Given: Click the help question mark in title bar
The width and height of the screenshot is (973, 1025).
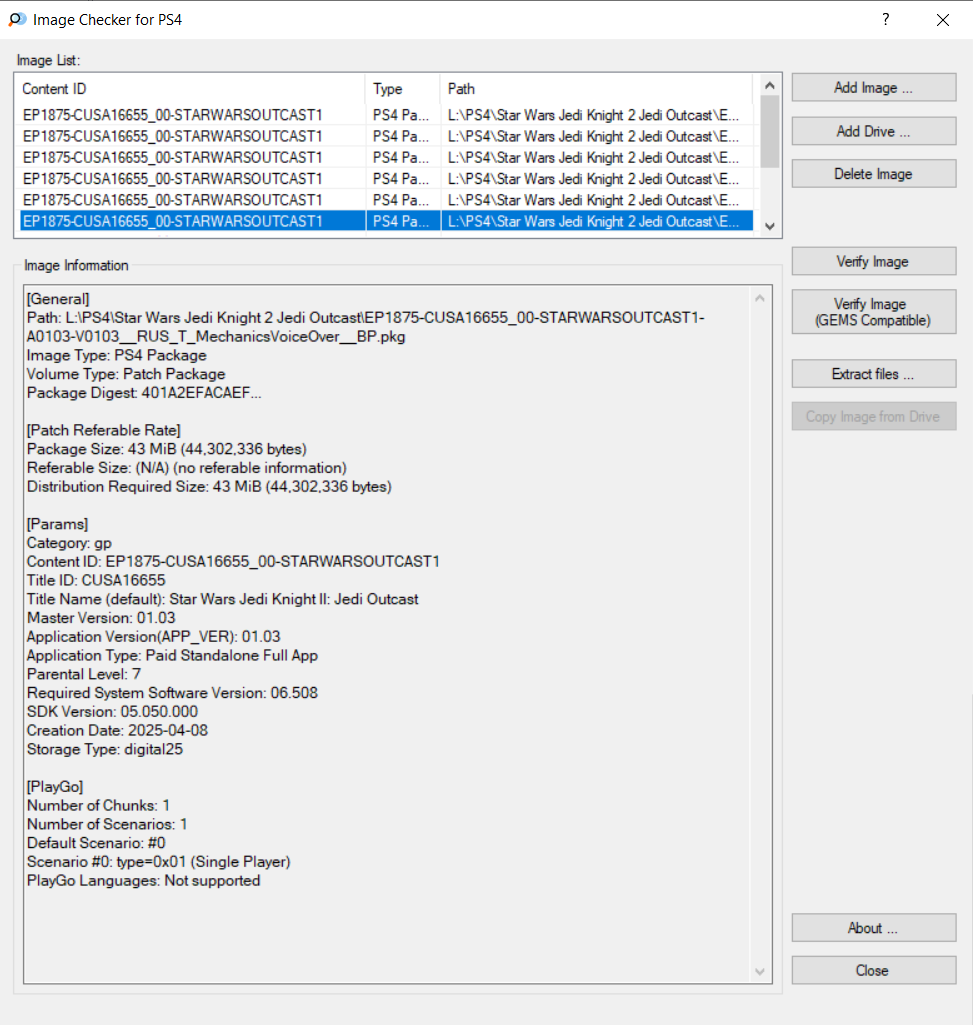Looking at the screenshot, I should (x=885, y=20).
